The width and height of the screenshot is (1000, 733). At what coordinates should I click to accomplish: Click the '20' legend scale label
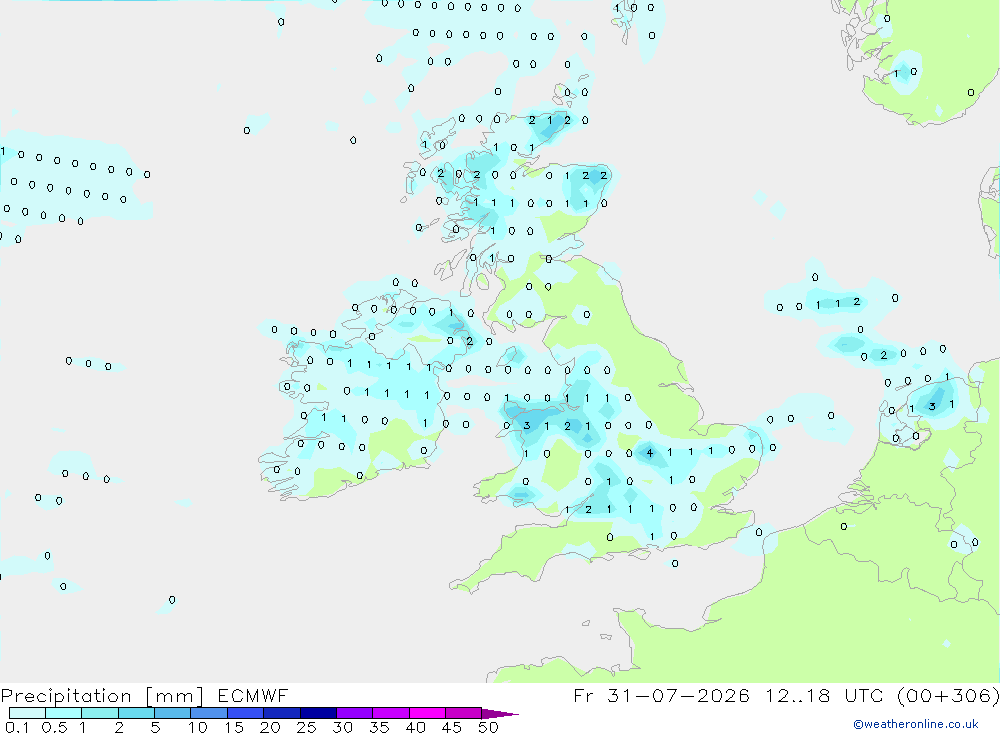tap(270, 727)
